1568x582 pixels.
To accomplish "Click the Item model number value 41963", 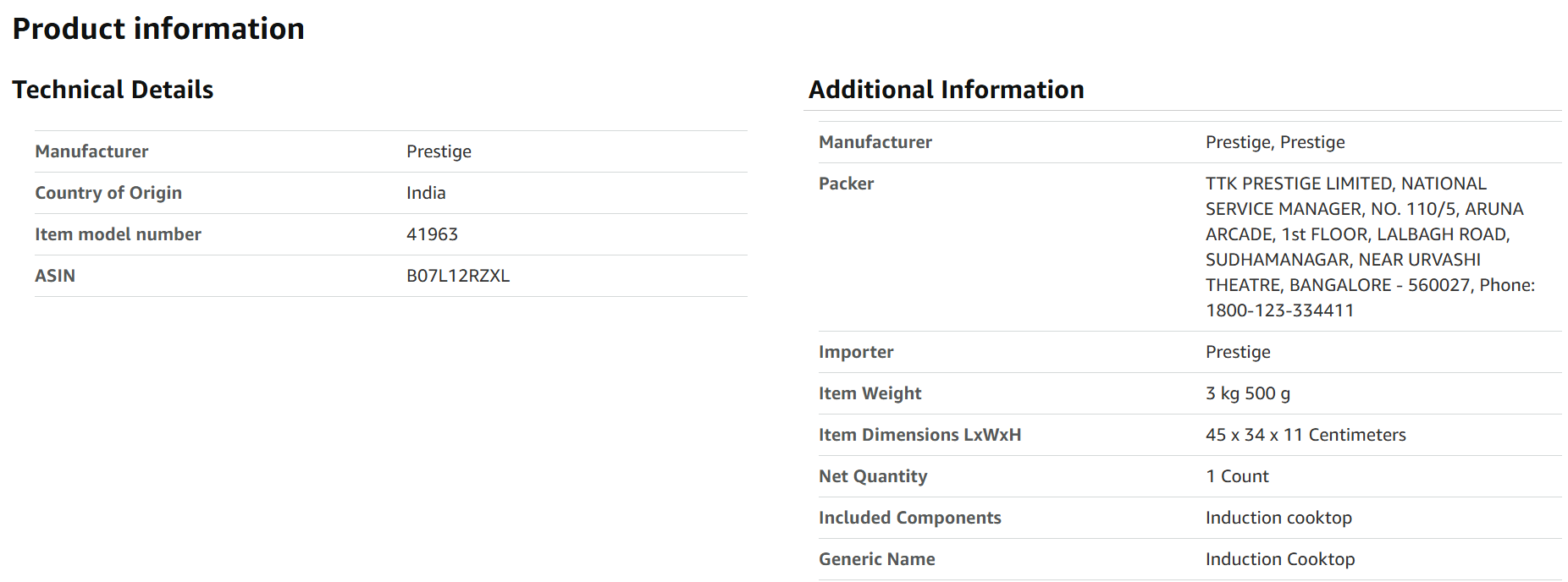I will click(x=432, y=234).
